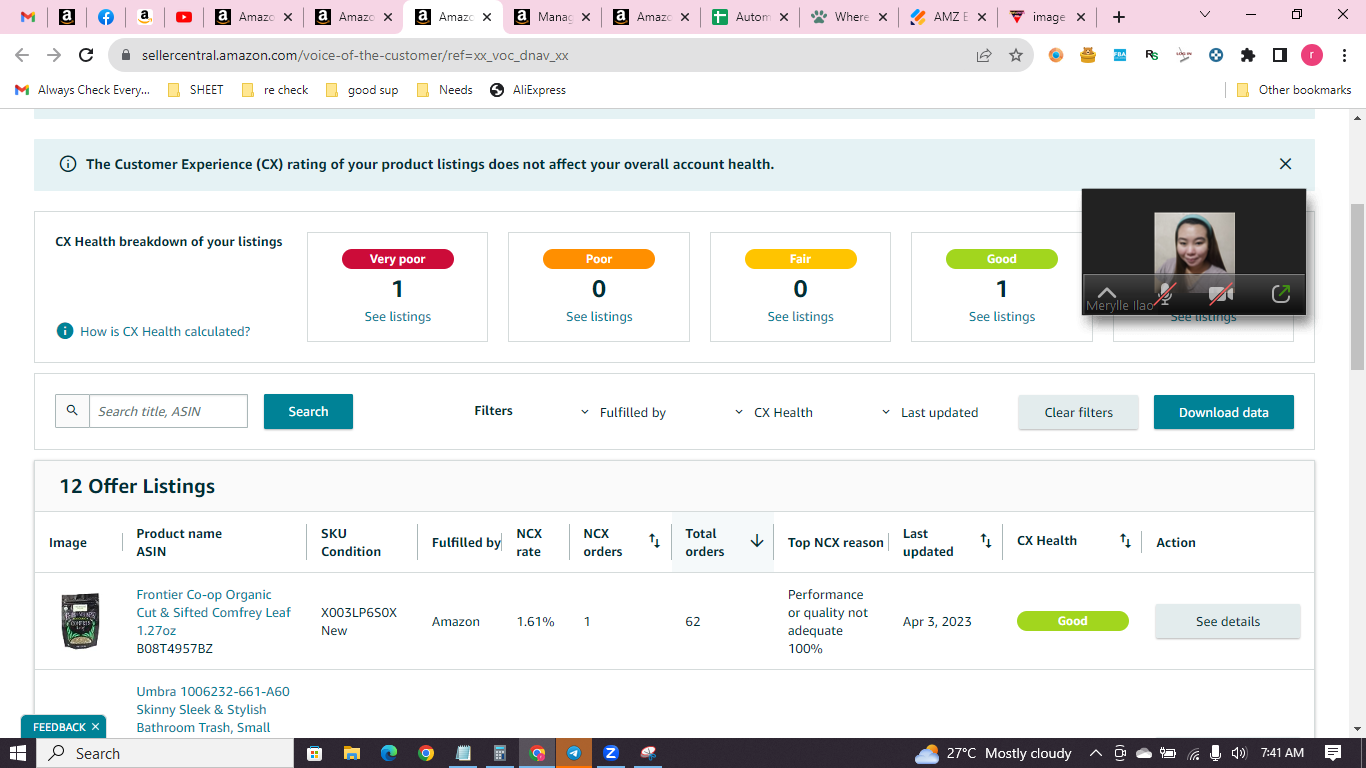Click the info icon beside How is CX Health calculated

pos(65,331)
